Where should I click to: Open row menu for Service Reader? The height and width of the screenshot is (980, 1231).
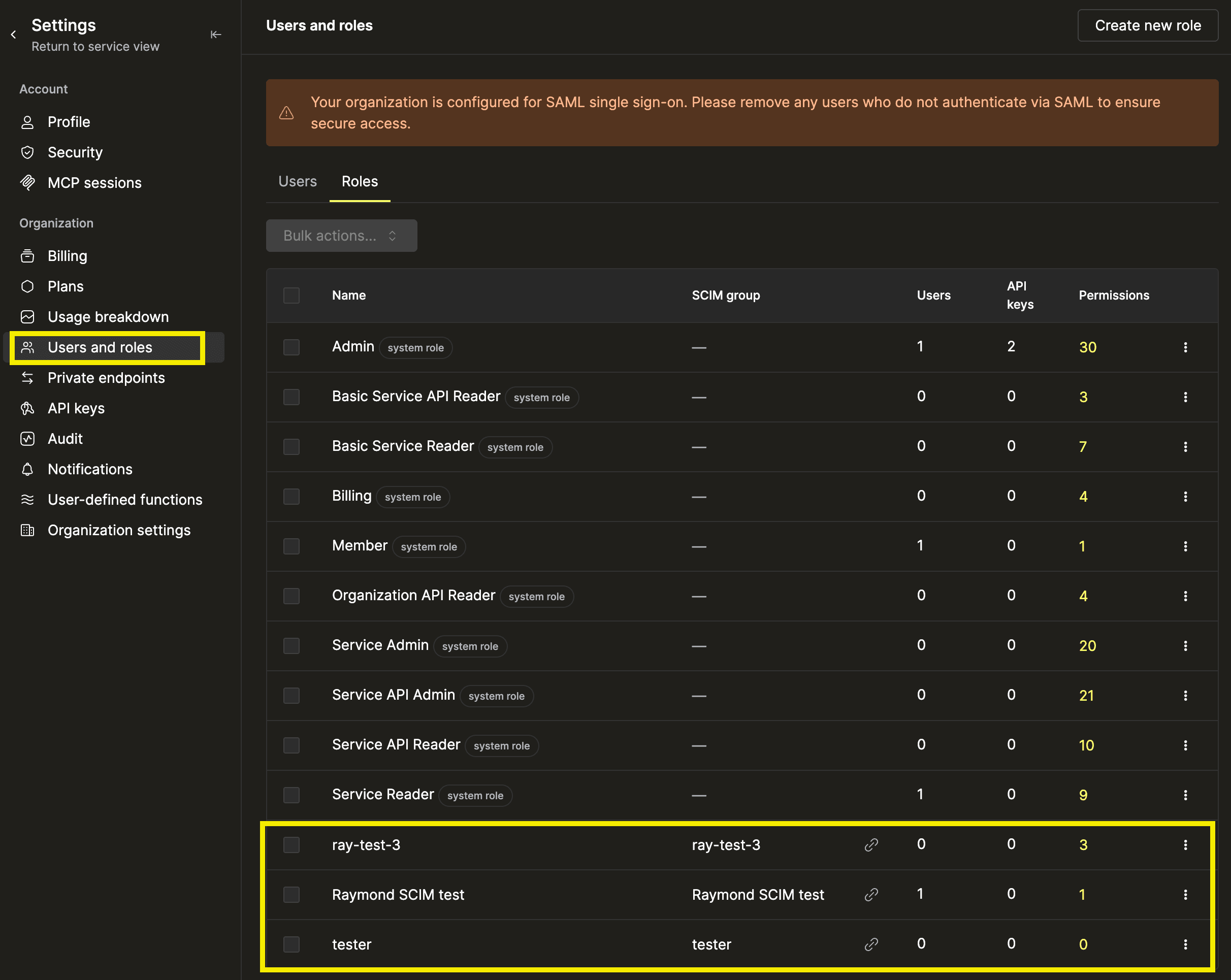pyautogui.click(x=1185, y=795)
